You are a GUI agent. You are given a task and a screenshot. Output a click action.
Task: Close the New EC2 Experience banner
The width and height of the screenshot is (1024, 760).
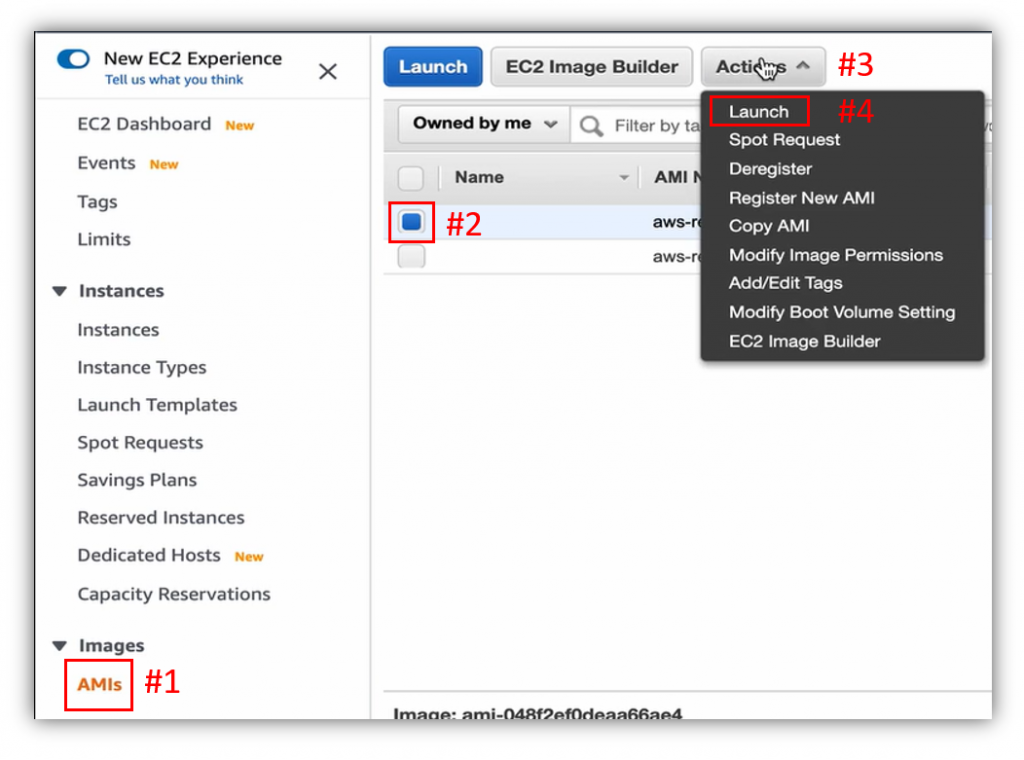(328, 71)
